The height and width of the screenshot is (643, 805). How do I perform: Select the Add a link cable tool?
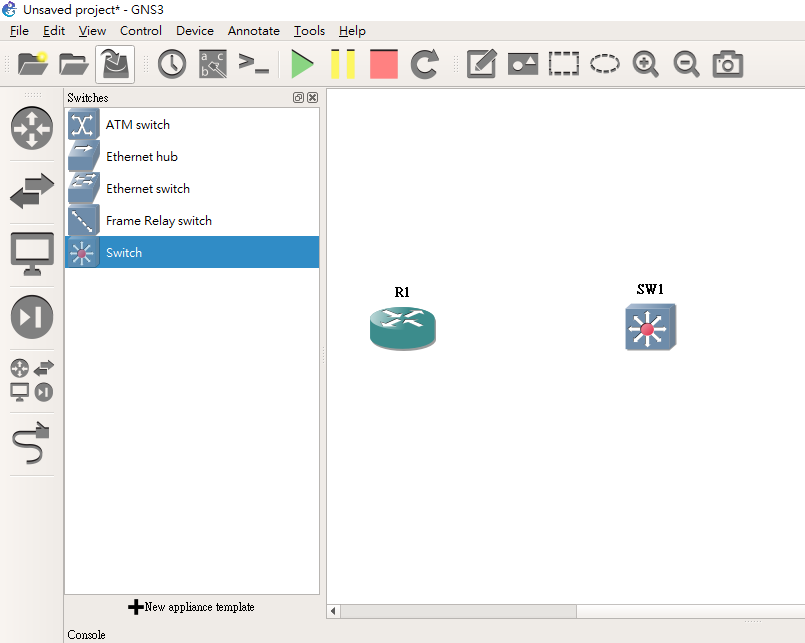point(32,443)
